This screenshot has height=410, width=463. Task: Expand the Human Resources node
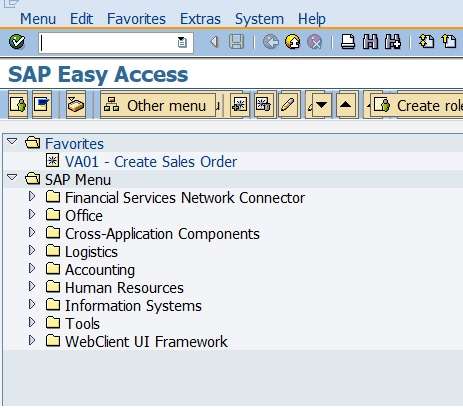32,286
